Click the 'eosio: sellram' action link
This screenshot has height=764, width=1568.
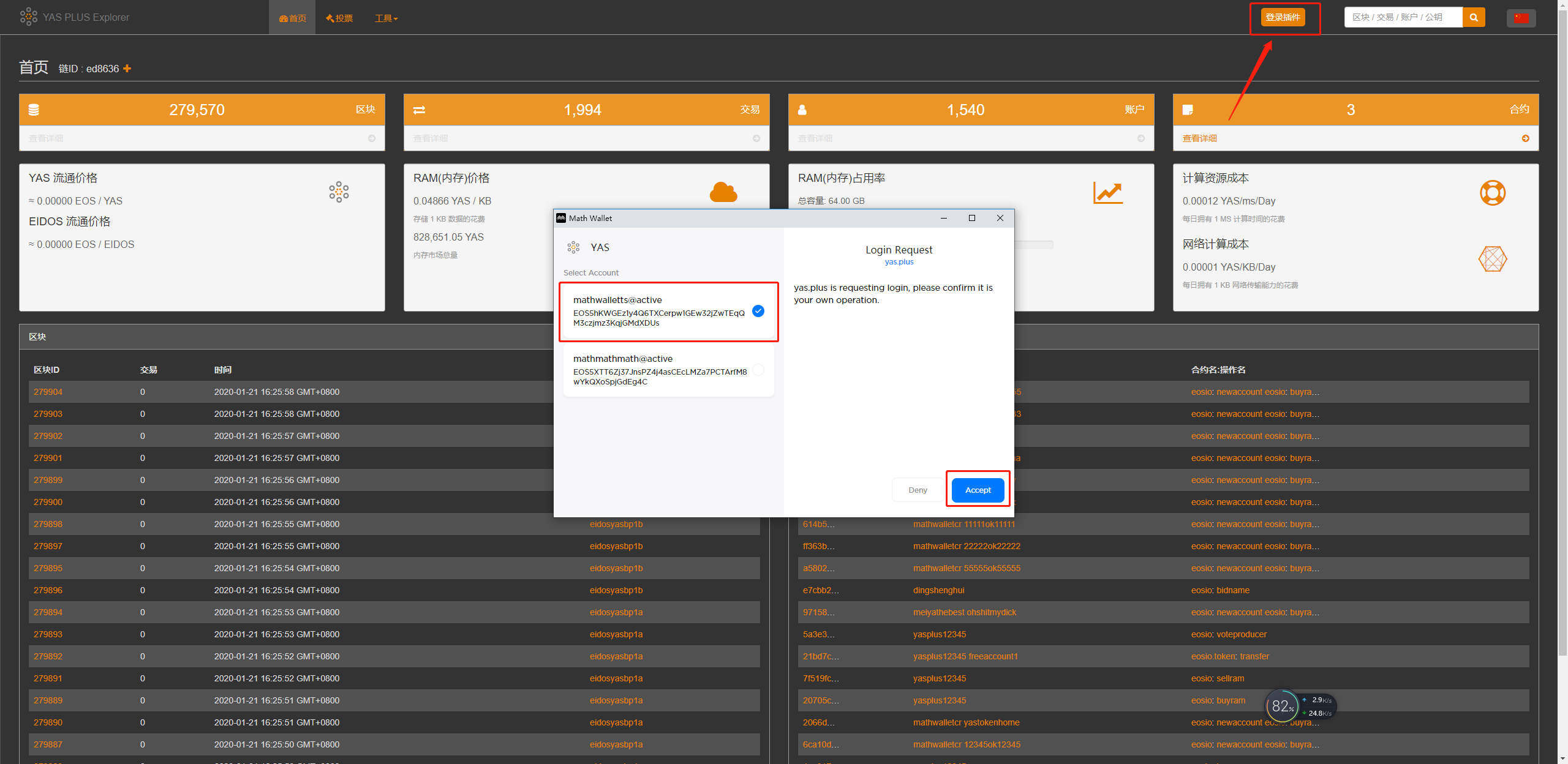[x=1218, y=678]
